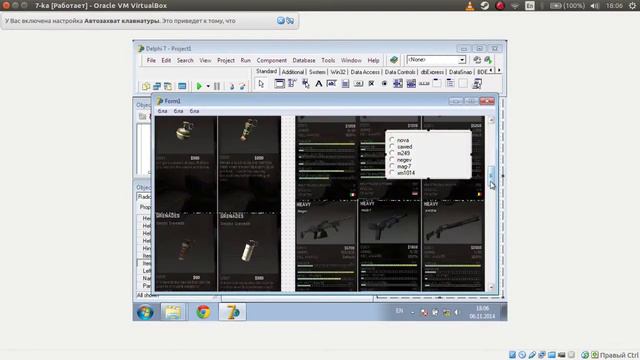Screen dimensions: 640x360
Task: Select the ScrollBar component in palette
Action: 424,84
